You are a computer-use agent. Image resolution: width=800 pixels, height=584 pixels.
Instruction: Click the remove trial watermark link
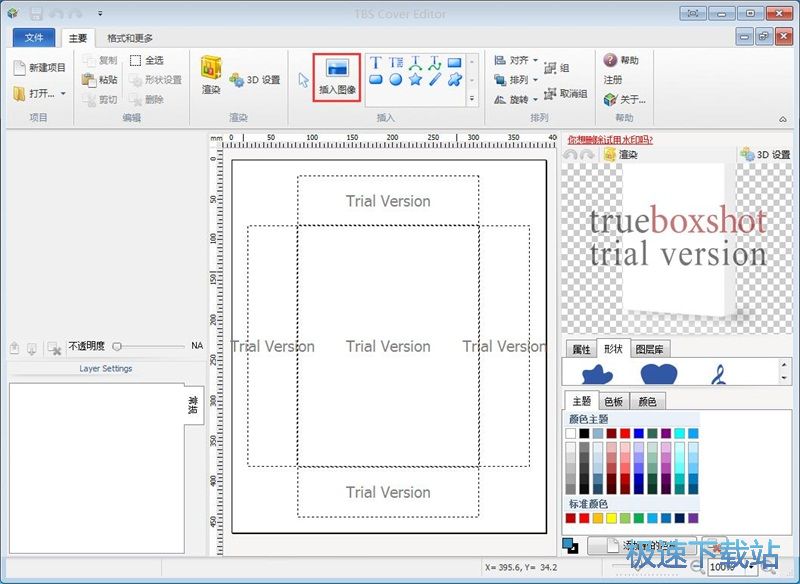tap(609, 140)
